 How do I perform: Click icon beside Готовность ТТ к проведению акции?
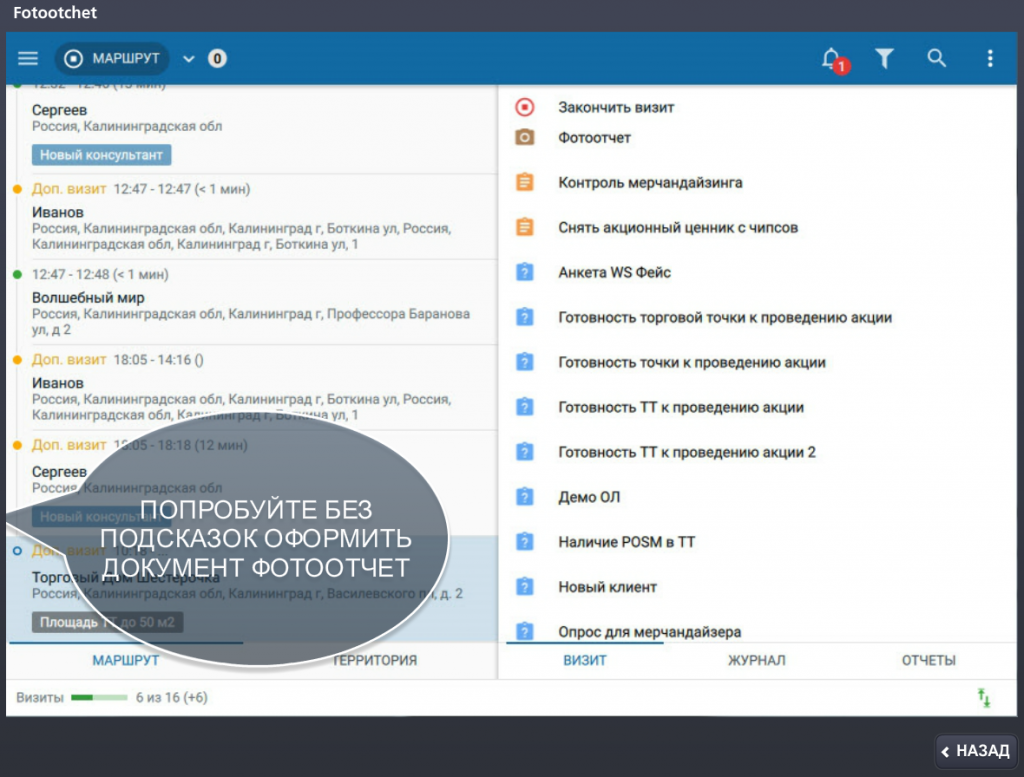pyautogui.click(x=524, y=407)
